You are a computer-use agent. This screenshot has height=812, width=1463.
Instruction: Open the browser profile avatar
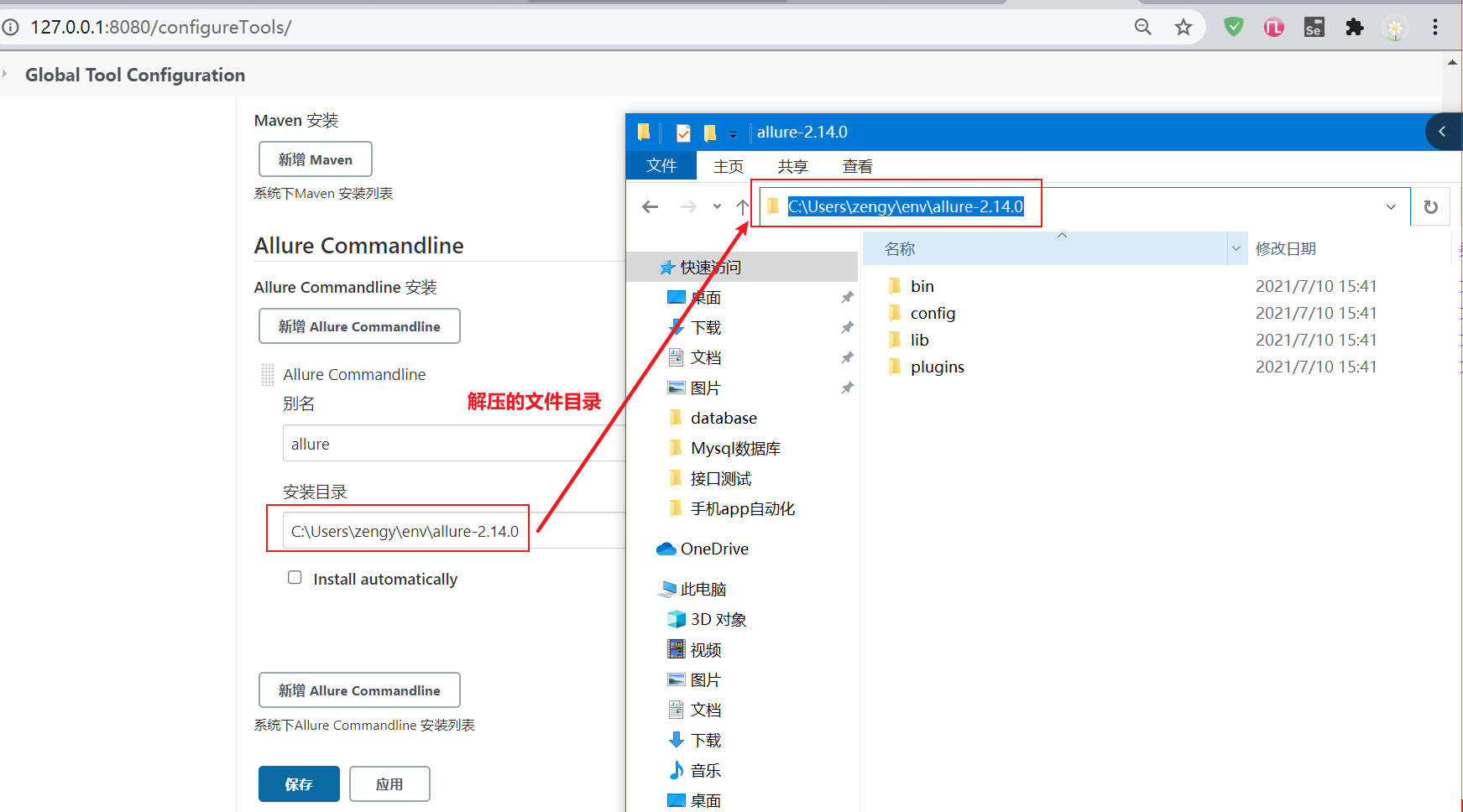[1395, 29]
